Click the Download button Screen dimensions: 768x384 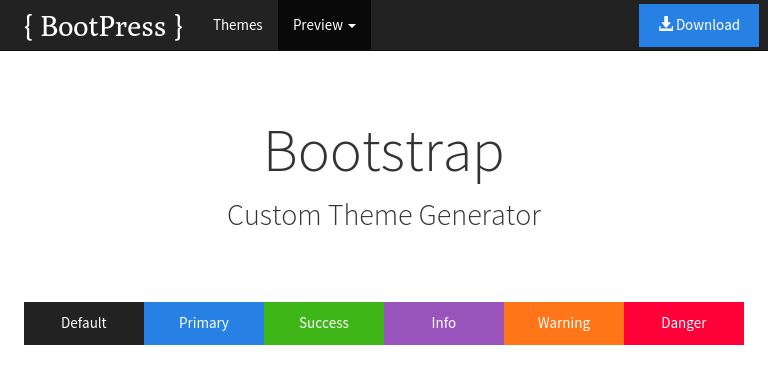[x=699, y=25]
